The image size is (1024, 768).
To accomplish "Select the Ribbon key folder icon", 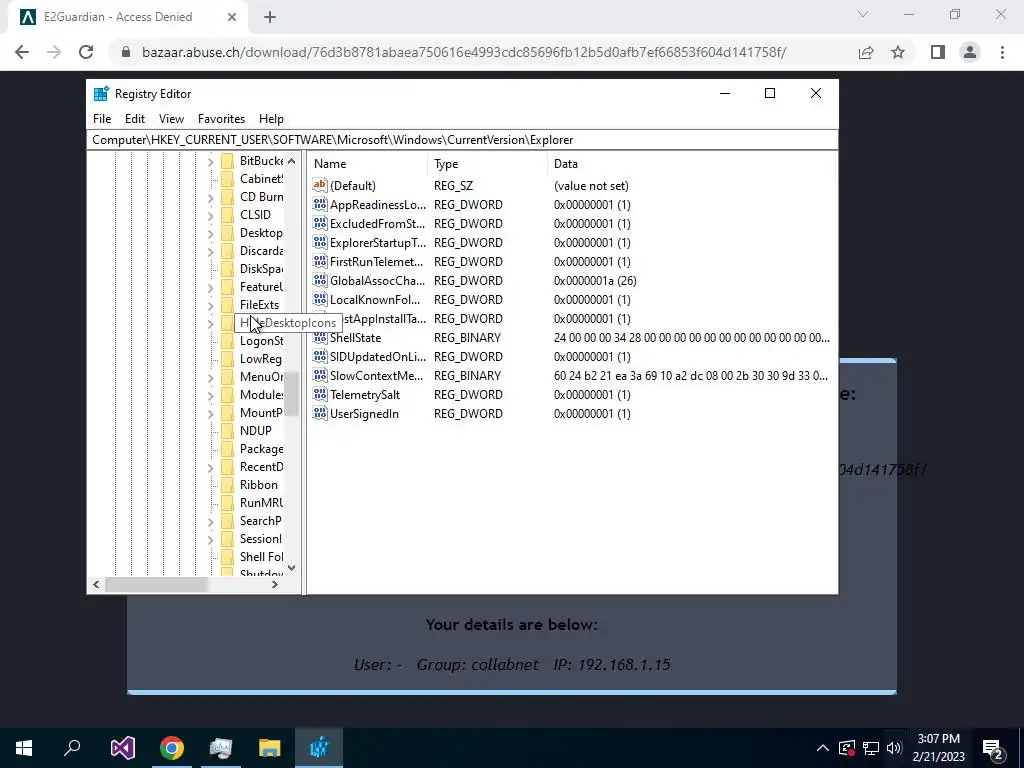I will [227, 485].
